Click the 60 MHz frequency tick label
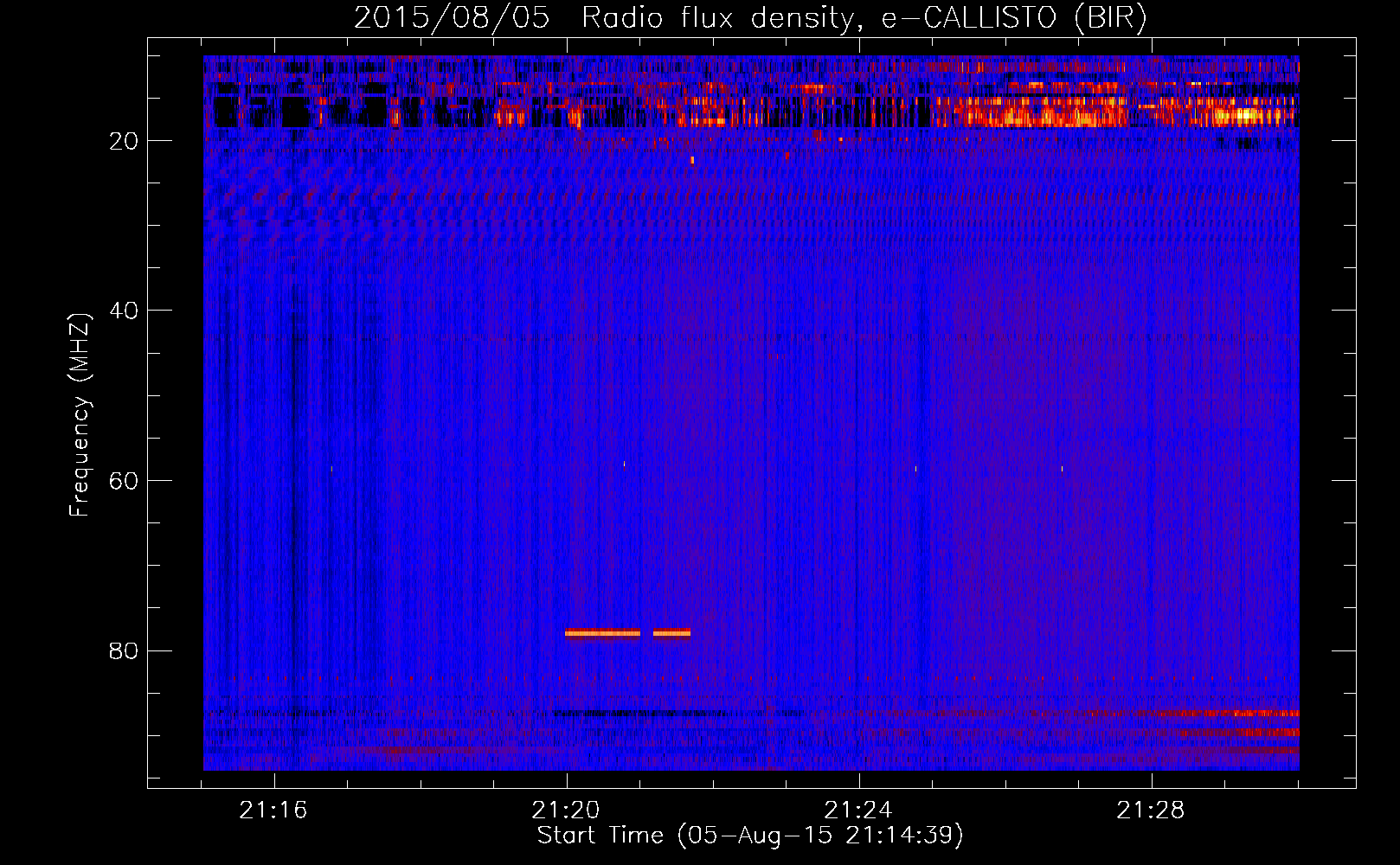The image size is (1400, 865). click(124, 481)
